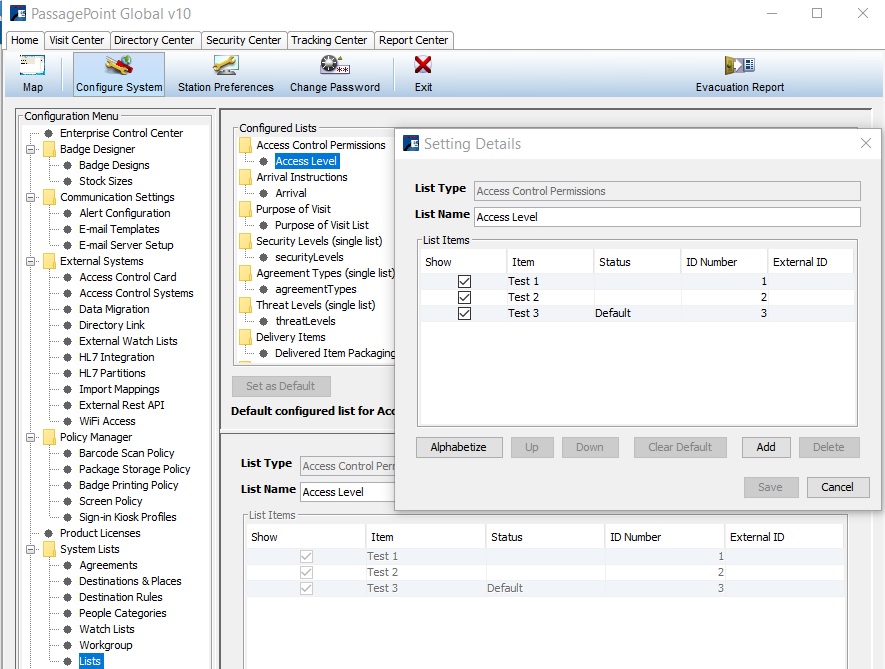885x669 pixels.
Task: Click the Default status cell for Test 3
Action: tap(637, 313)
